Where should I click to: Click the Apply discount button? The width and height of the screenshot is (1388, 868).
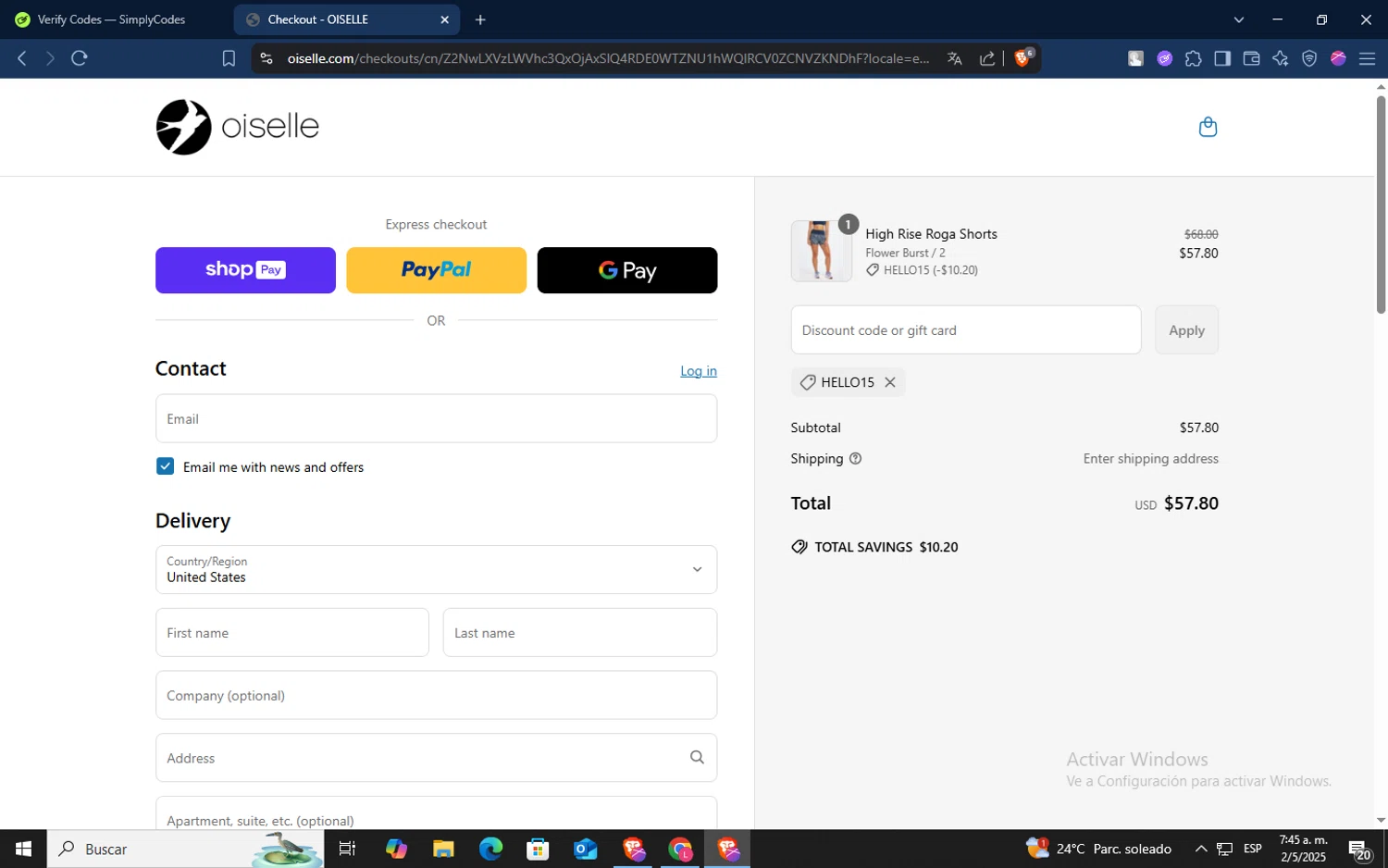[x=1186, y=329]
